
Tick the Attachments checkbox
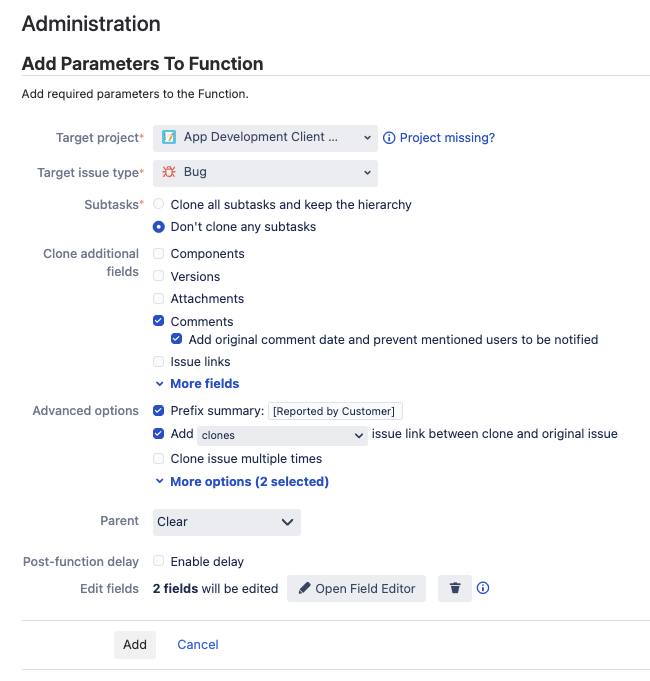(159, 299)
